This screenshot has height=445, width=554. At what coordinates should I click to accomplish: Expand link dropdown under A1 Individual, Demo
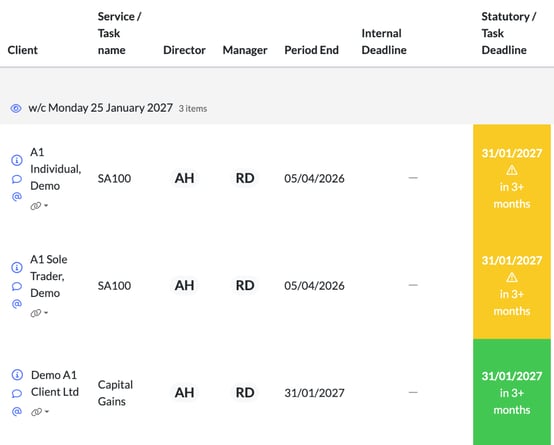coord(39,206)
